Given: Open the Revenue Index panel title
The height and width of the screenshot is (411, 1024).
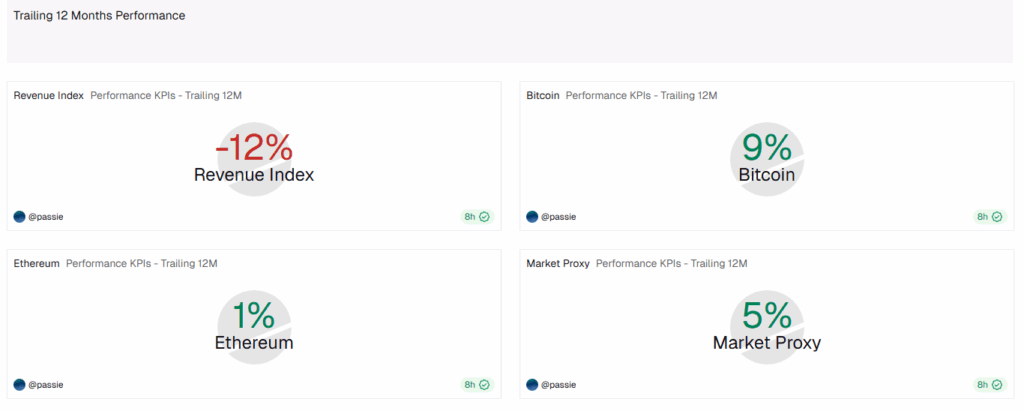Looking at the screenshot, I should [48, 96].
